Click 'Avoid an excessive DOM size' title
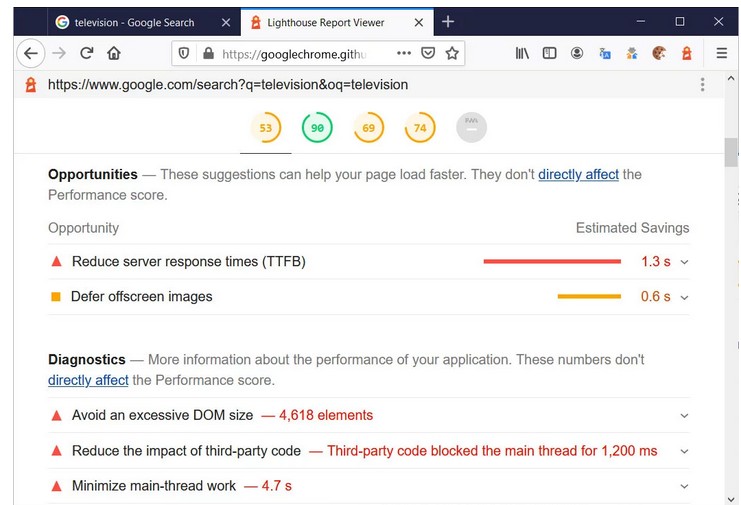The height and width of the screenshot is (505, 741). [x=163, y=415]
